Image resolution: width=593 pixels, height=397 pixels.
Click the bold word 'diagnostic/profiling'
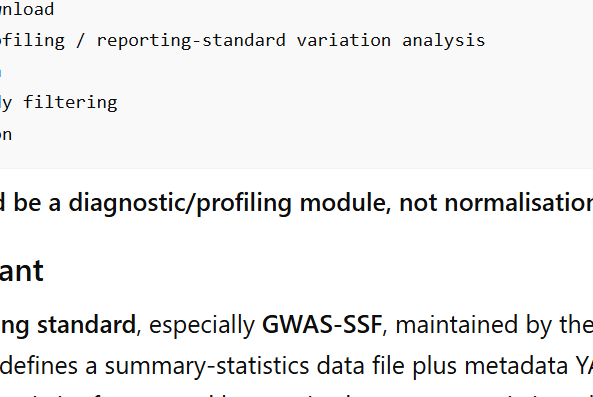coord(180,203)
